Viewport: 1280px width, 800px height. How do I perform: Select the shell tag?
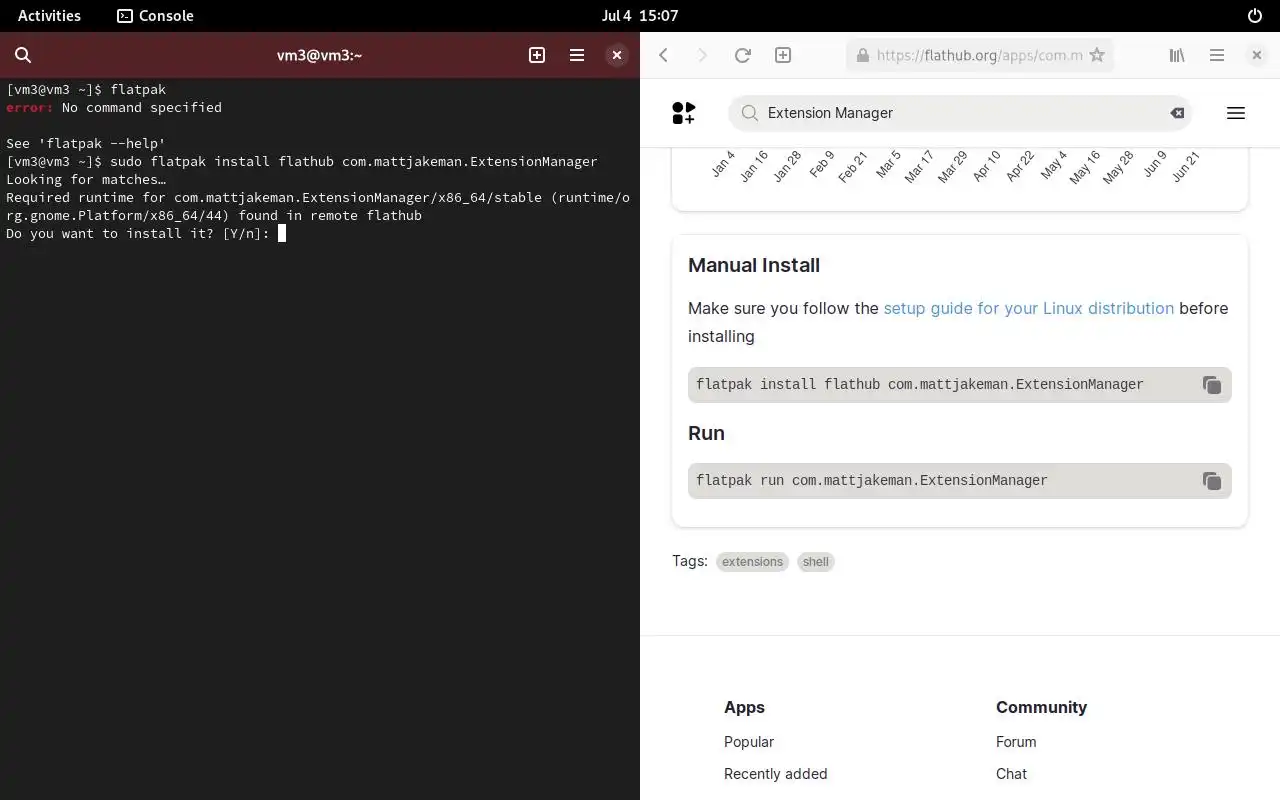point(816,562)
